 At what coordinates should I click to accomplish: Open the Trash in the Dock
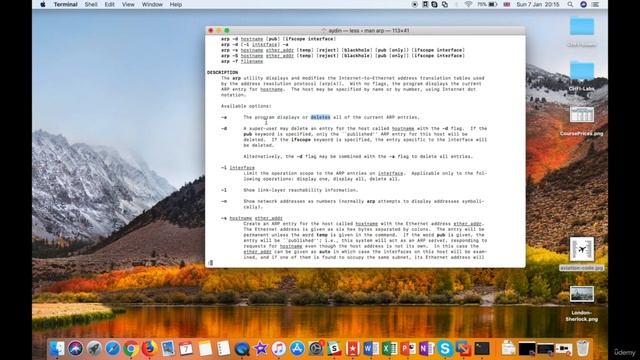tap(583, 349)
